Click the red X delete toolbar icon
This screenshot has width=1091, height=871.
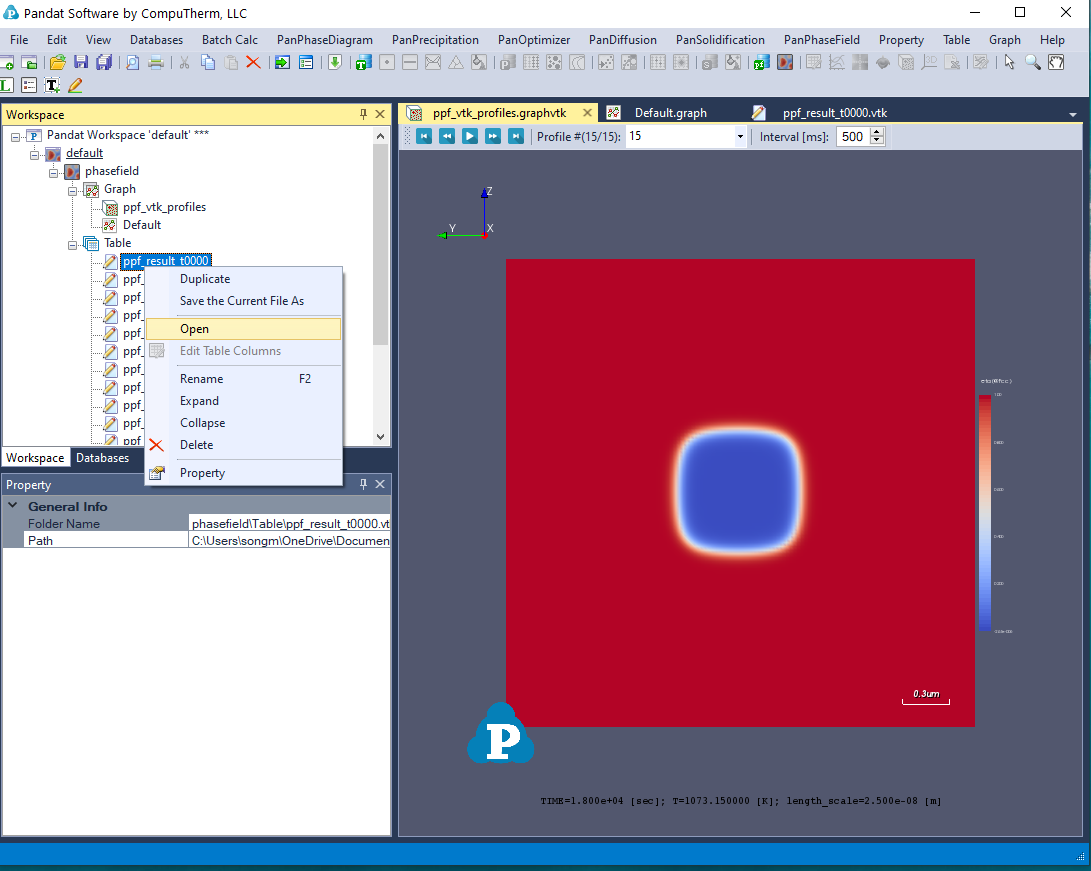253,62
